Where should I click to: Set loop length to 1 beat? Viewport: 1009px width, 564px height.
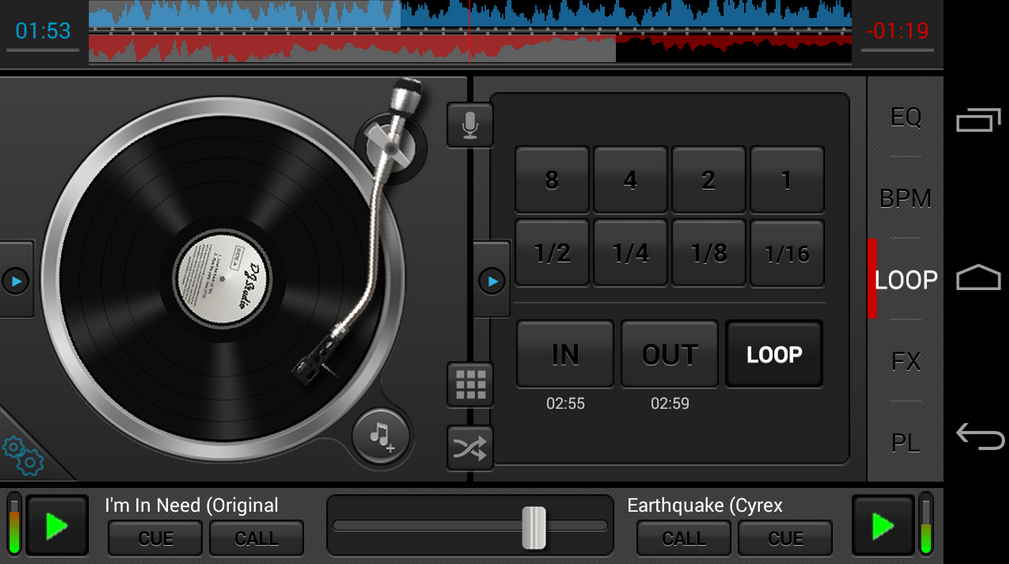tap(786, 180)
